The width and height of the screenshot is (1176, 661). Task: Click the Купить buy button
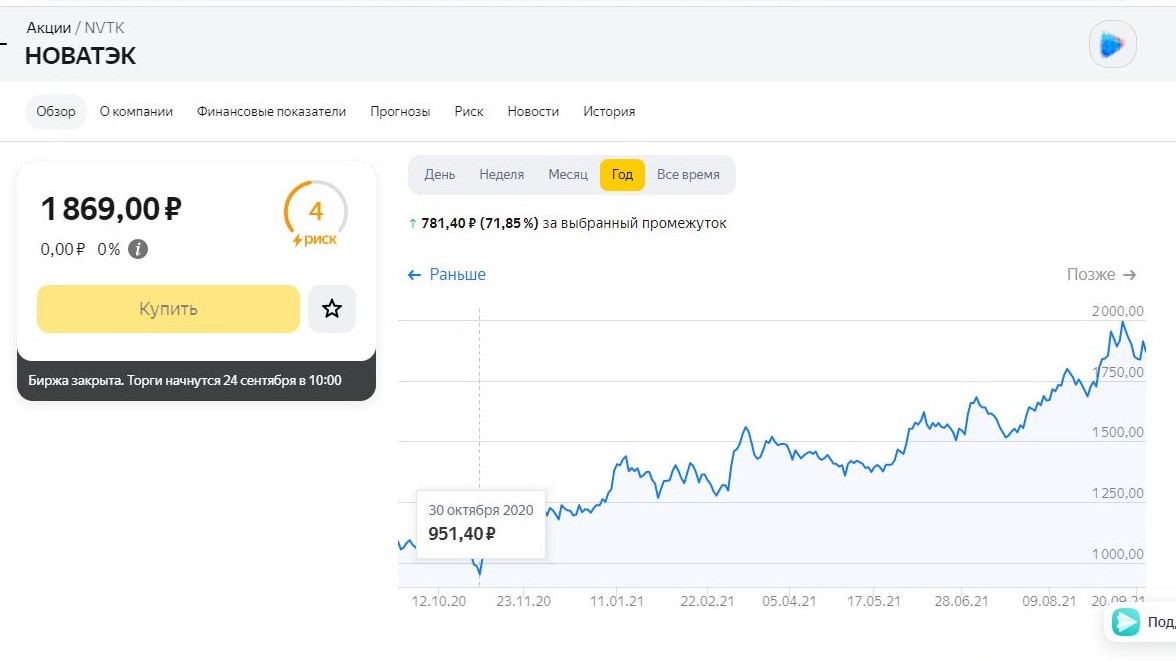pos(168,308)
